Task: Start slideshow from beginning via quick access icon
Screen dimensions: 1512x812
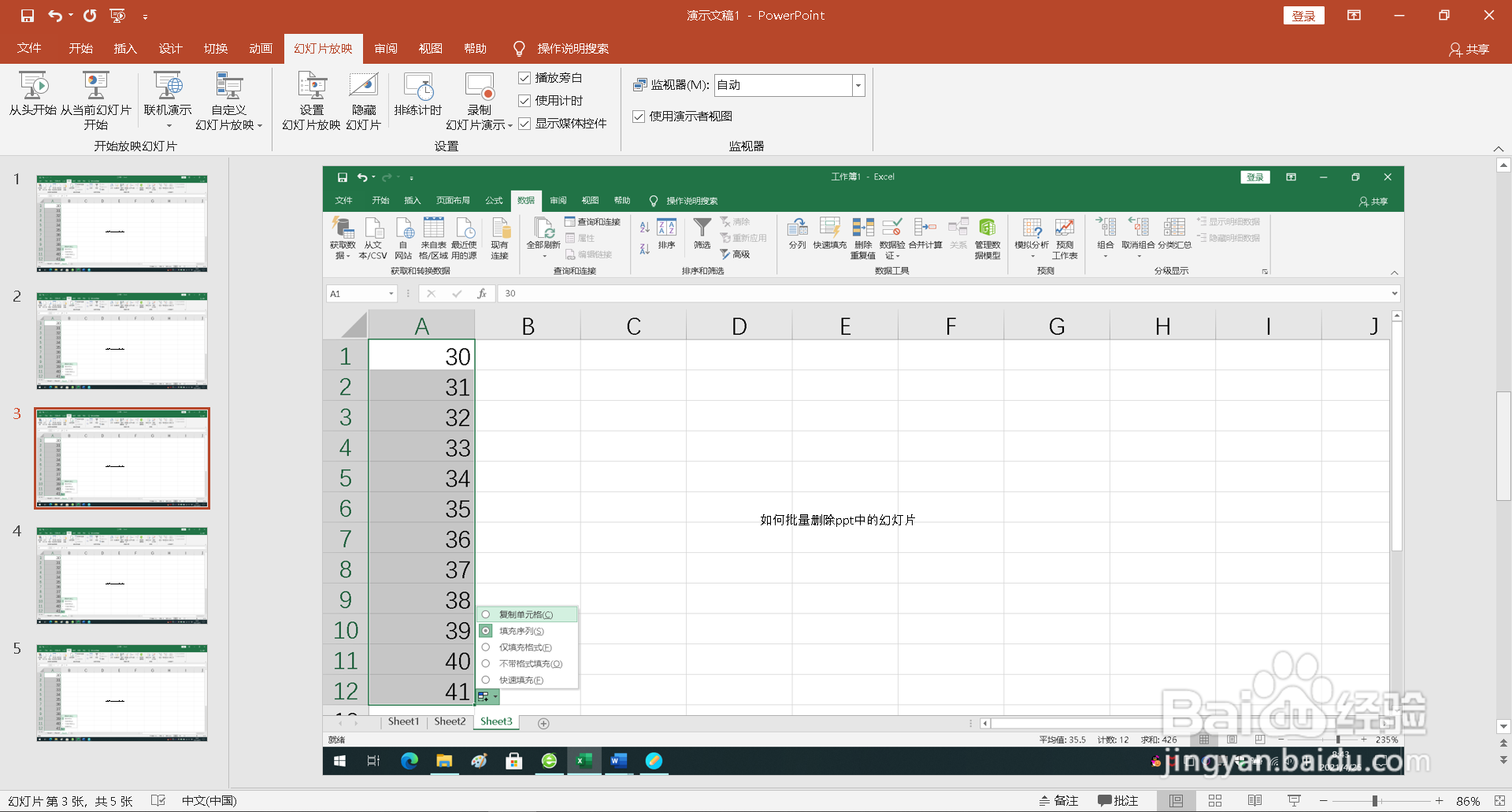Action: [117, 16]
